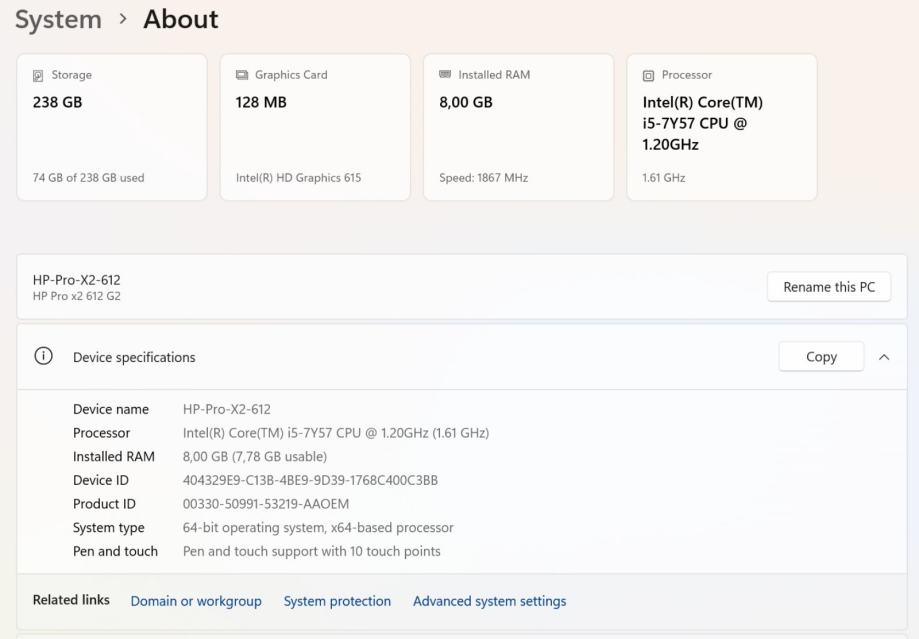919x639 pixels.
Task: Click the Processor chip icon
Action: (648, 75)
